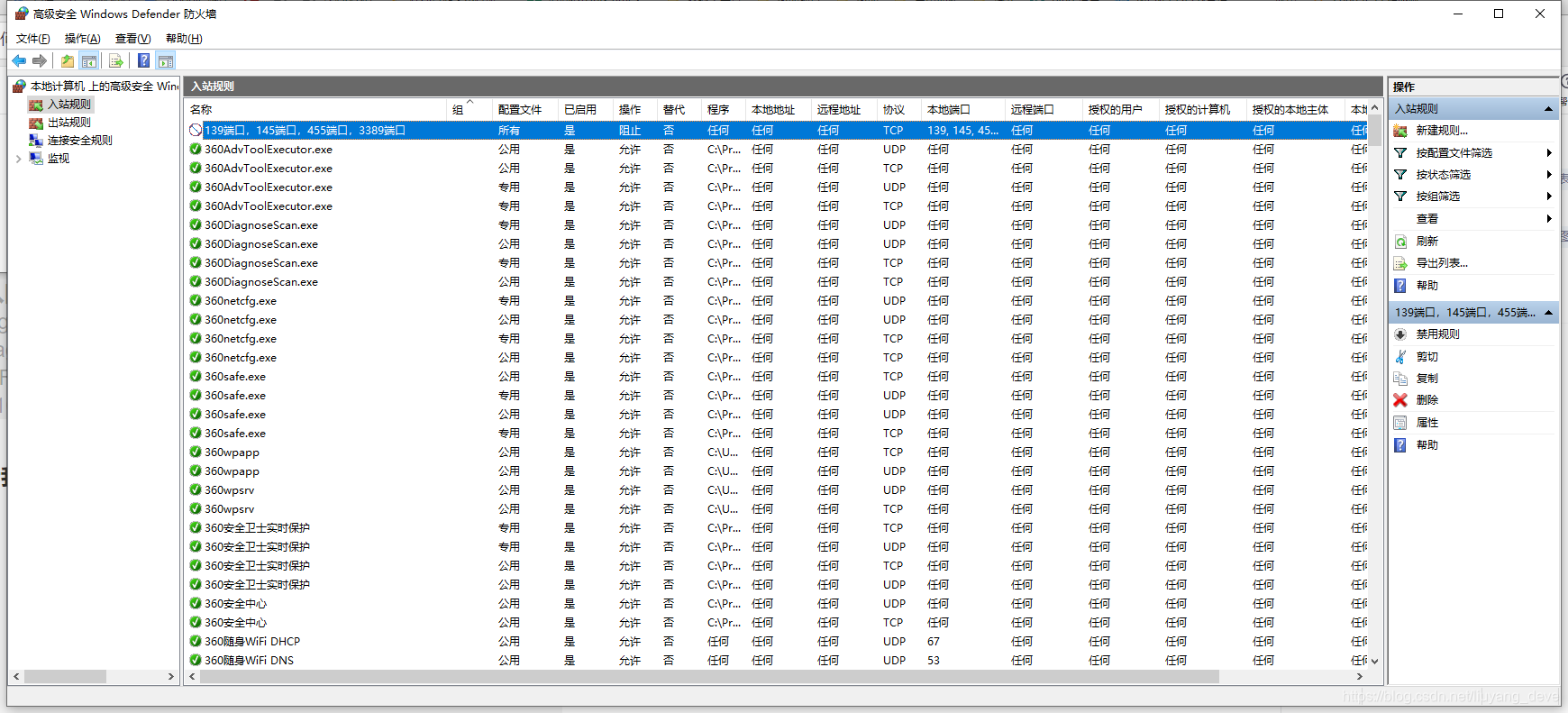This screenshot has height=713, width=1568.
Task: Click the Forward arrow toolbar icon
Action: pyautogui.click(x=40, y=61)
